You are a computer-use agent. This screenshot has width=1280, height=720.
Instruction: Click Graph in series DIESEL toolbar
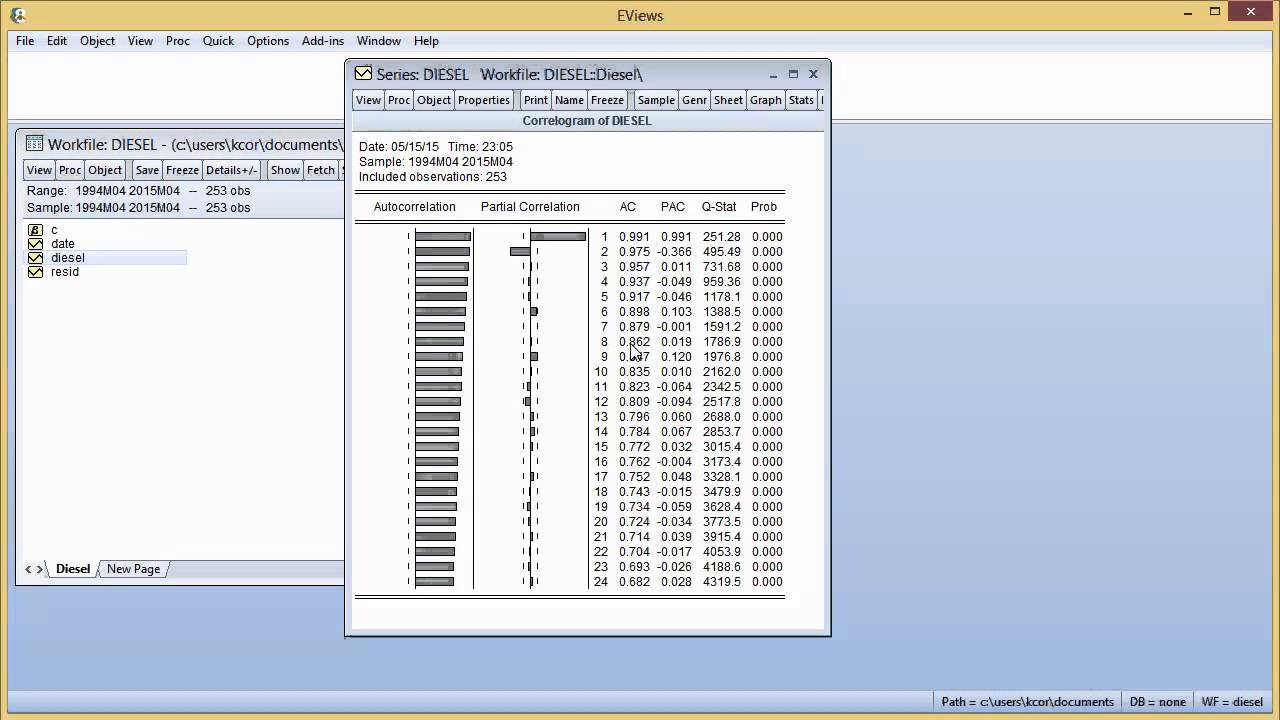click(x=765, y=100)
